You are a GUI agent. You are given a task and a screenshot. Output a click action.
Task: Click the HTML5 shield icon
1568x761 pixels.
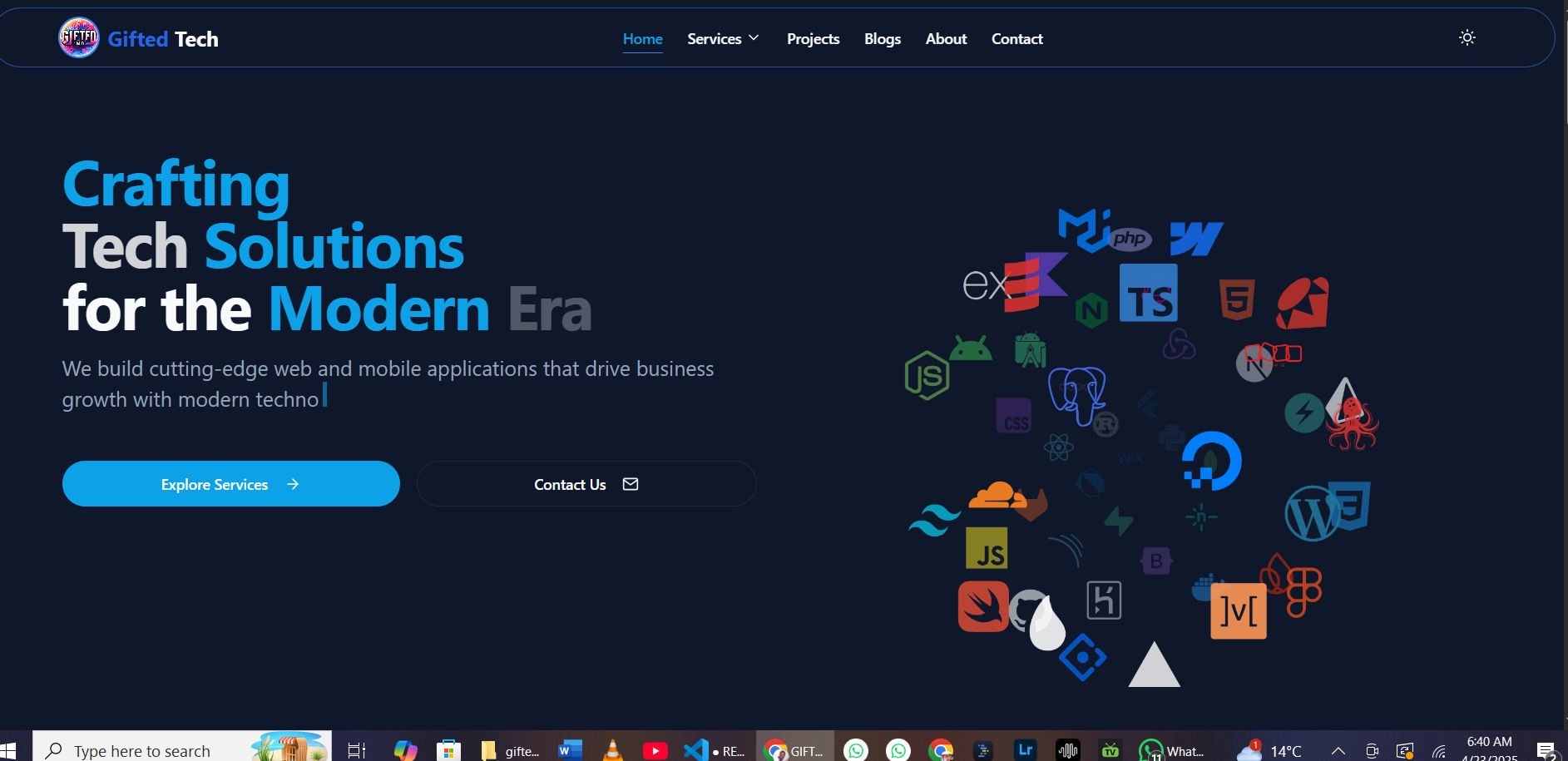pyautogui.click(x=1237, y=299)
